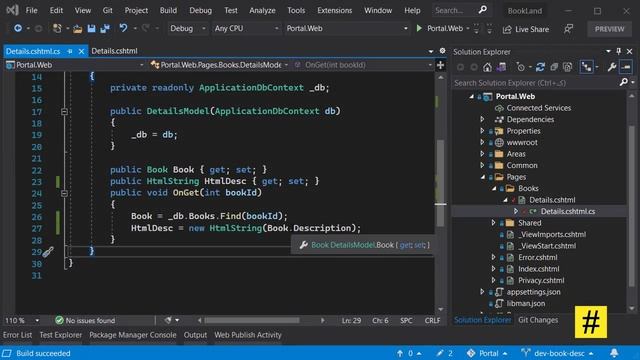640x360 pixels.
Task: Click the Collapse All icon in Solution Explorer
Action: (x=554, y=67)
